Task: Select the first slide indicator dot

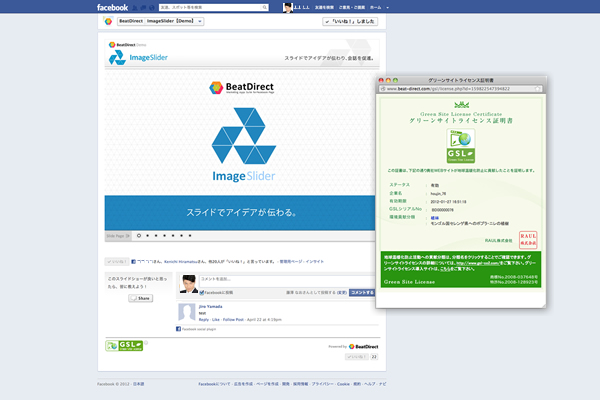Action: (137, 236)
